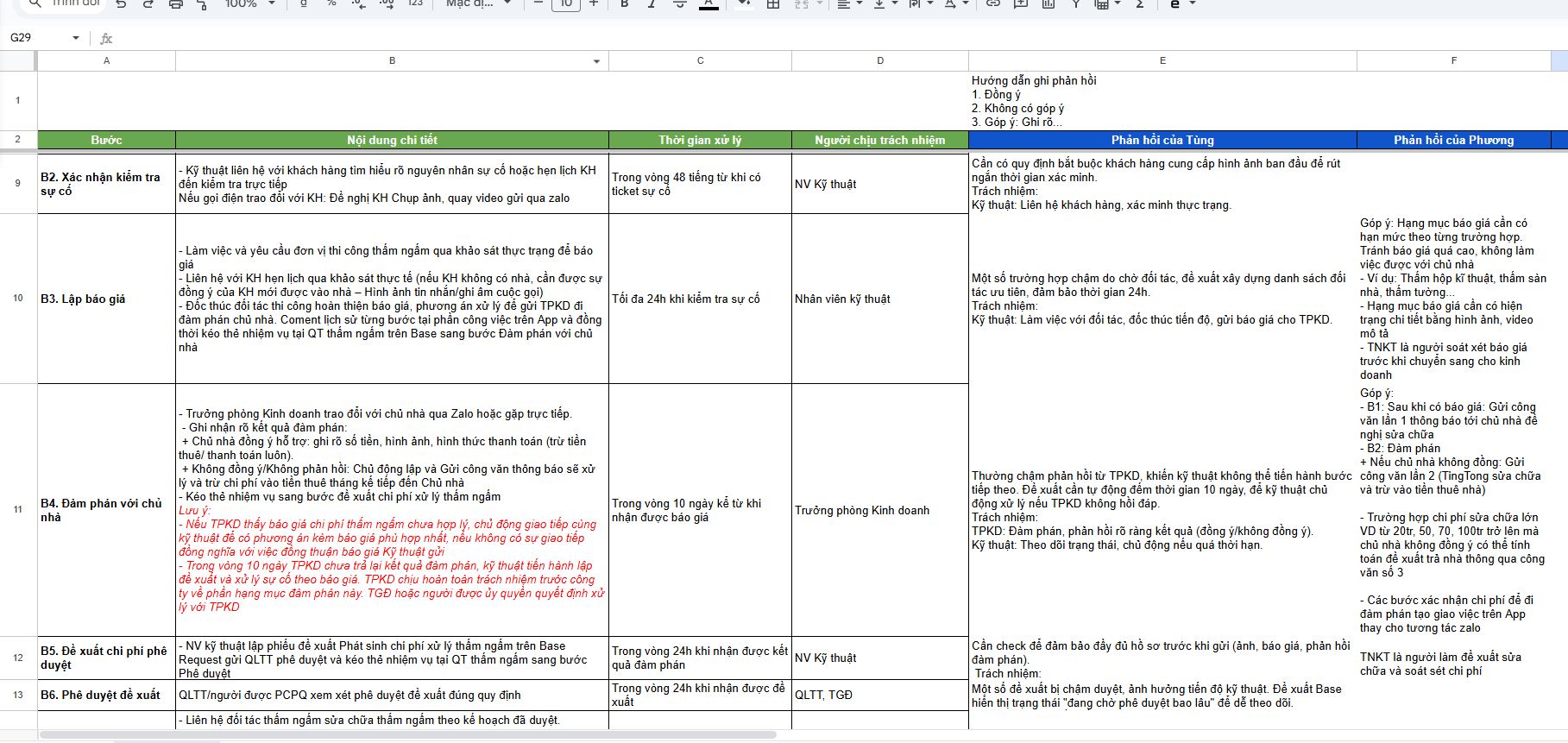Insert a chart using the chart icon
This screenshot has height=743, width=1568.
click(x=1048, y=4)
